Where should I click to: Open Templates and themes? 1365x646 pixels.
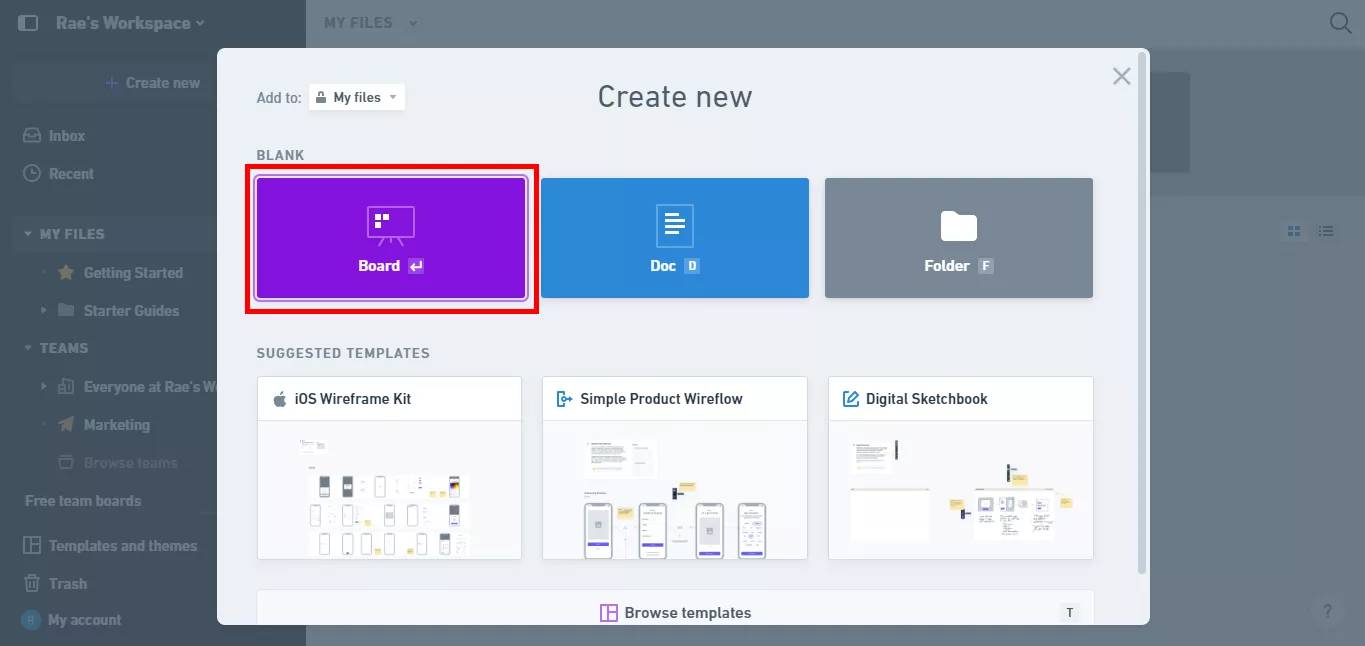[x=122, y=546]
